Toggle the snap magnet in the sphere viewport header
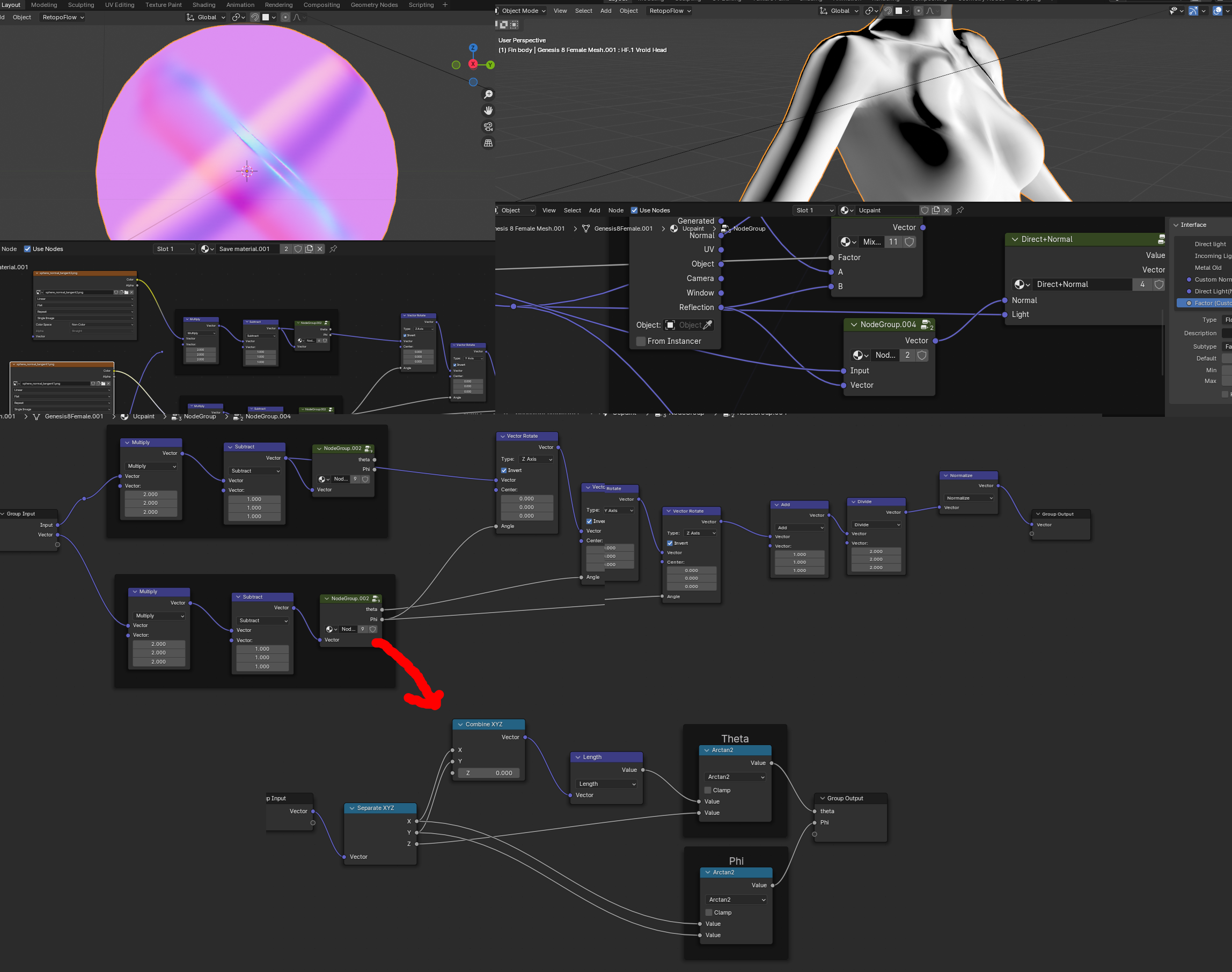Viewport: 1232px width, 972px height. click(255, 17)
